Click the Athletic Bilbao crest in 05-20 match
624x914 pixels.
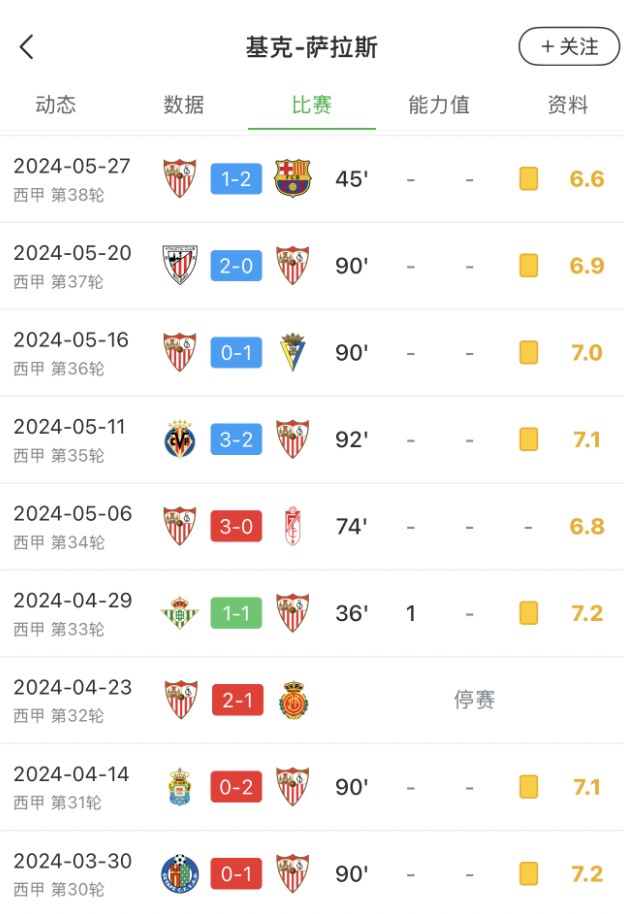tap(180, 266)
